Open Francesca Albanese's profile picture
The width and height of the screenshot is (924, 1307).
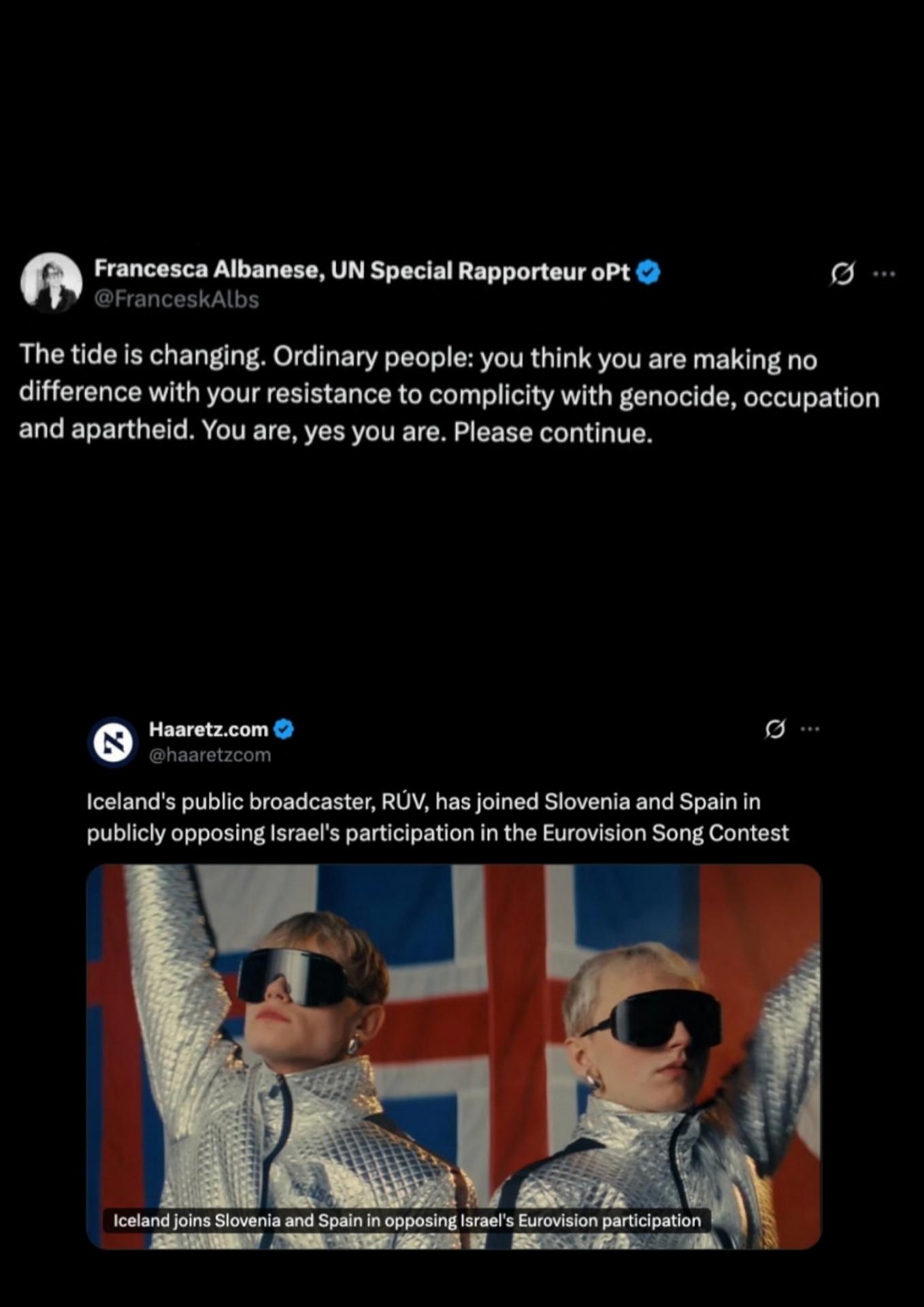click(51, 283)
